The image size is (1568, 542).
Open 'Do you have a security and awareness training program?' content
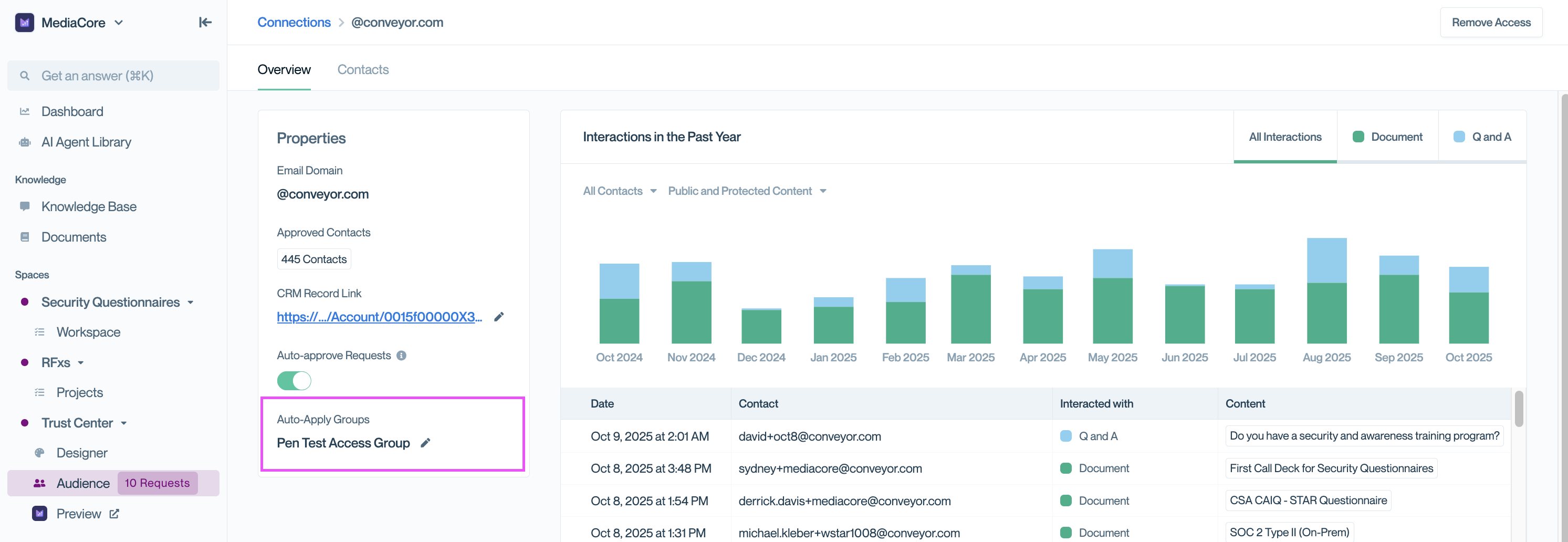coord(1364,436)
